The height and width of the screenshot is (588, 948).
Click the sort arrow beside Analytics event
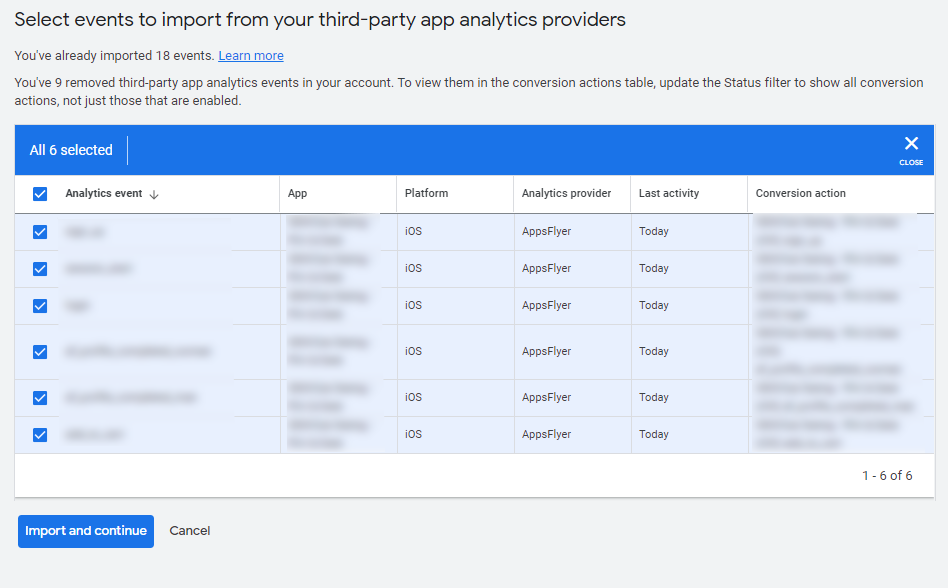(154, 194)
